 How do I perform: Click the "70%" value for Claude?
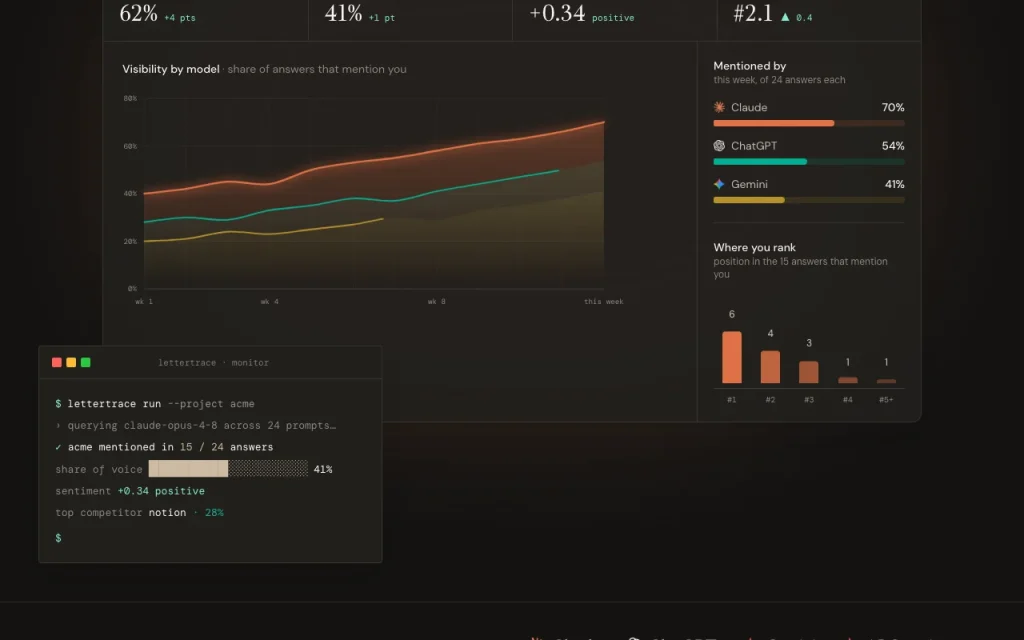pos(893,107)
